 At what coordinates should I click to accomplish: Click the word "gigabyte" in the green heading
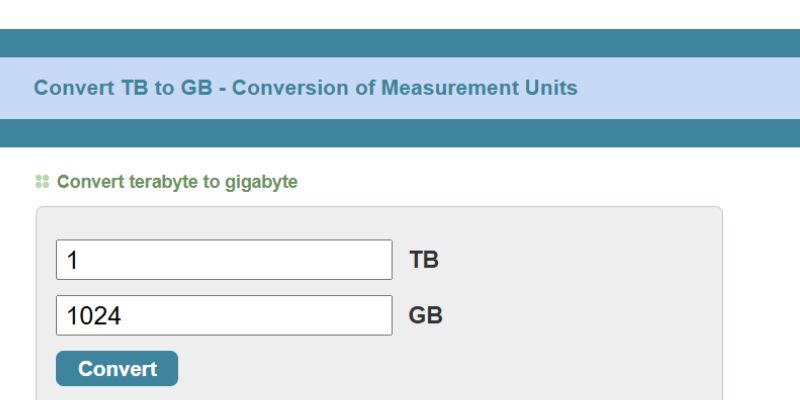coord(261,182)
